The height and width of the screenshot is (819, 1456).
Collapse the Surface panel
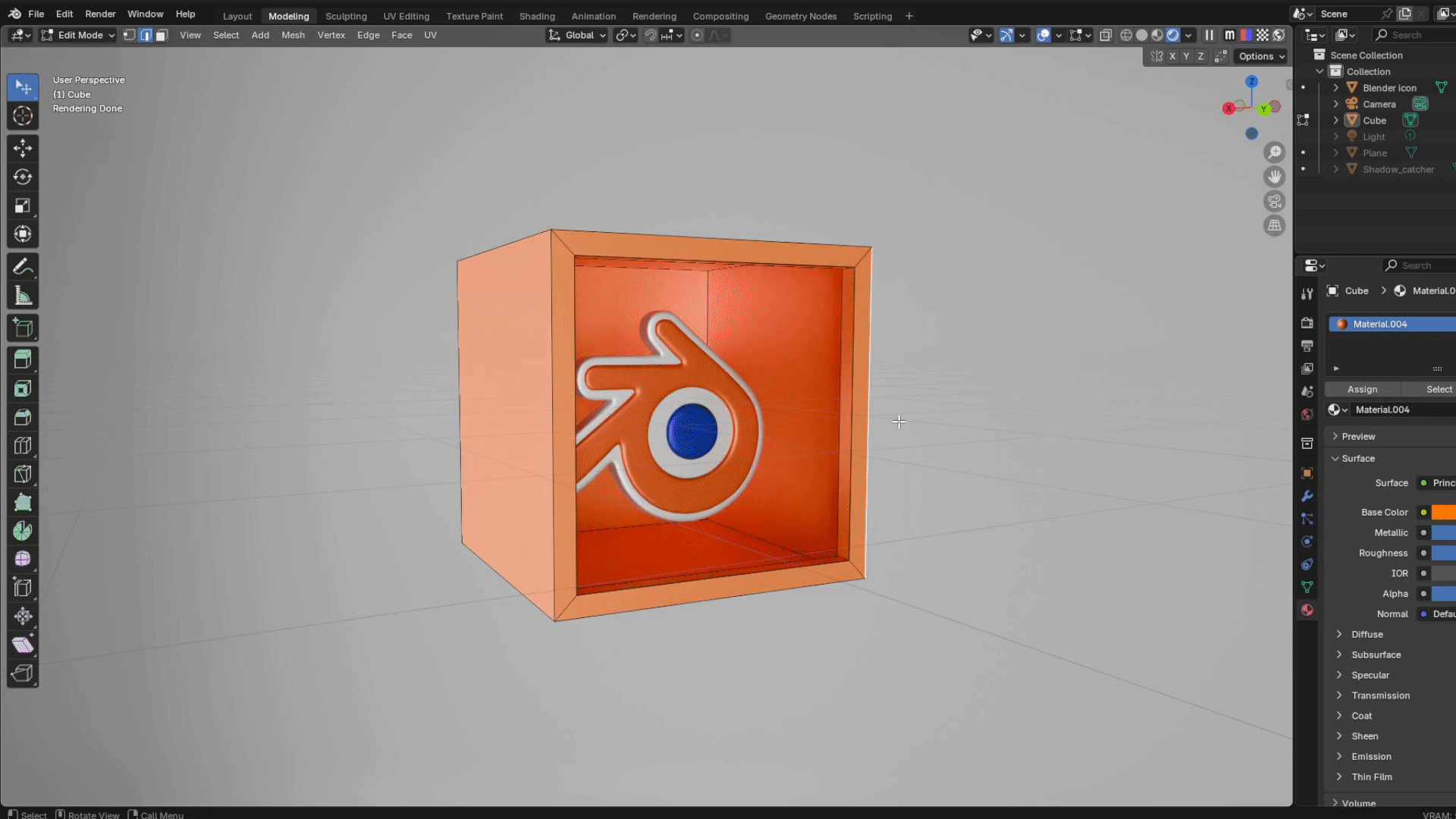(x=1357, y=458)
